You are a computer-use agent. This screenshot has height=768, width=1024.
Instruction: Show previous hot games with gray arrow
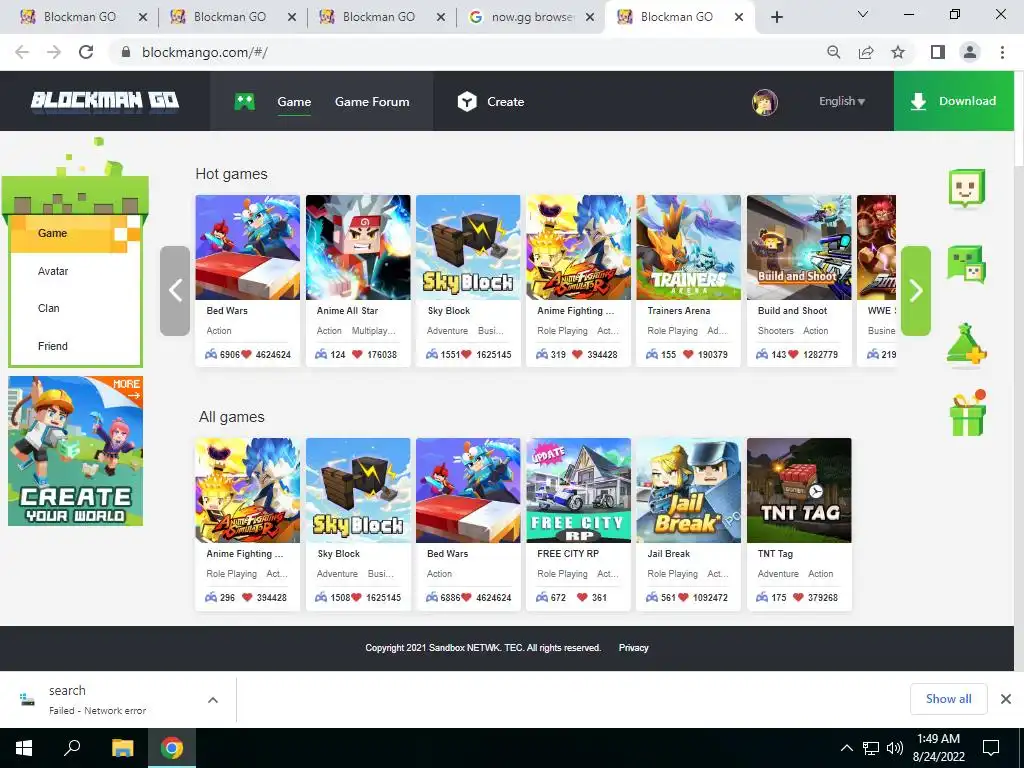[x=175, y=291]
